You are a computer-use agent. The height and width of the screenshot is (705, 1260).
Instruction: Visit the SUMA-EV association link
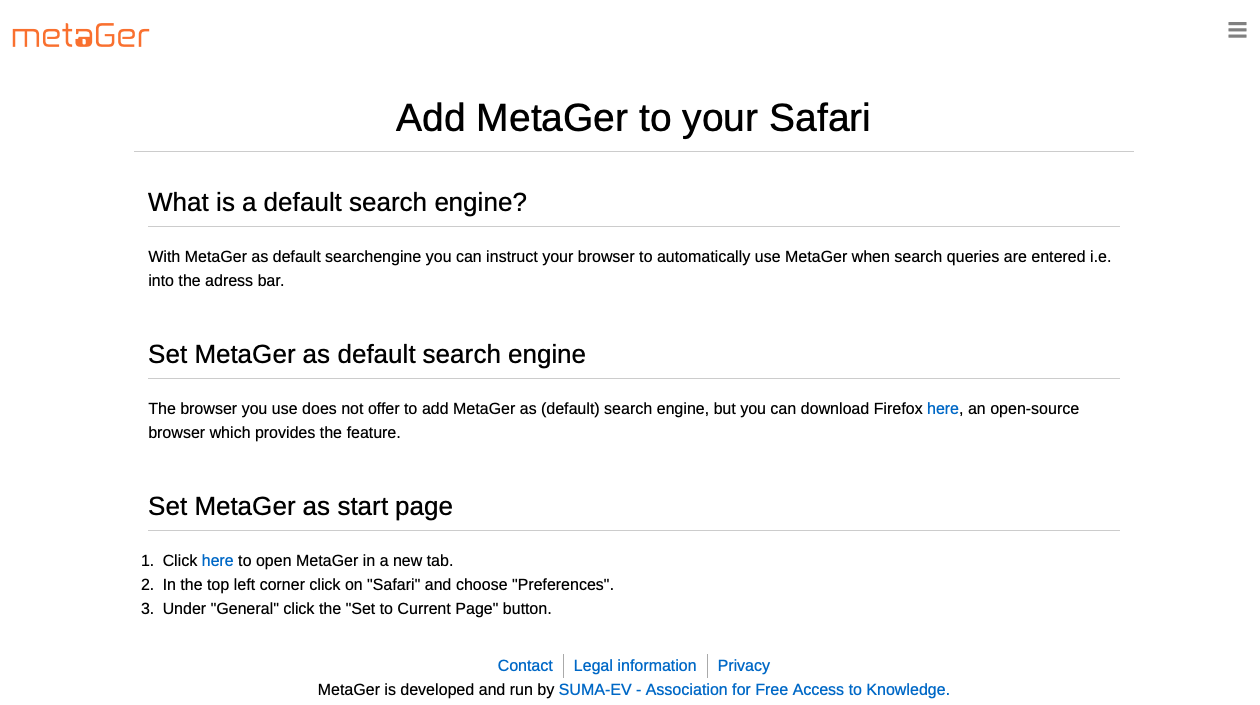[x=753, y=690]
